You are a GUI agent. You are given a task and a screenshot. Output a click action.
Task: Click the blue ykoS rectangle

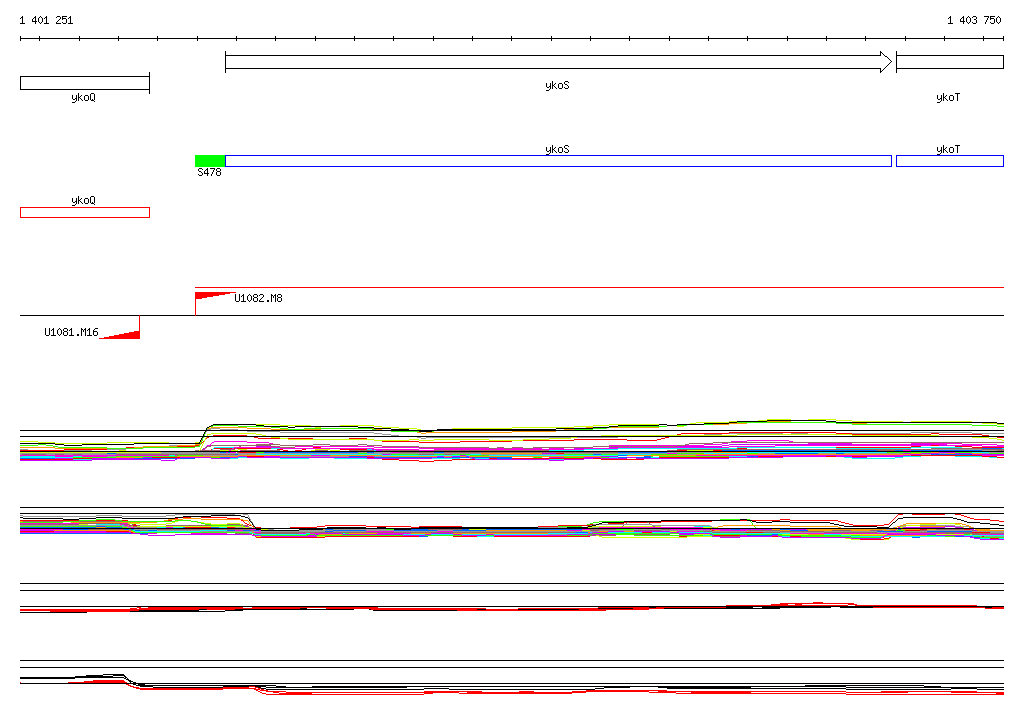[x=558, y=161]
